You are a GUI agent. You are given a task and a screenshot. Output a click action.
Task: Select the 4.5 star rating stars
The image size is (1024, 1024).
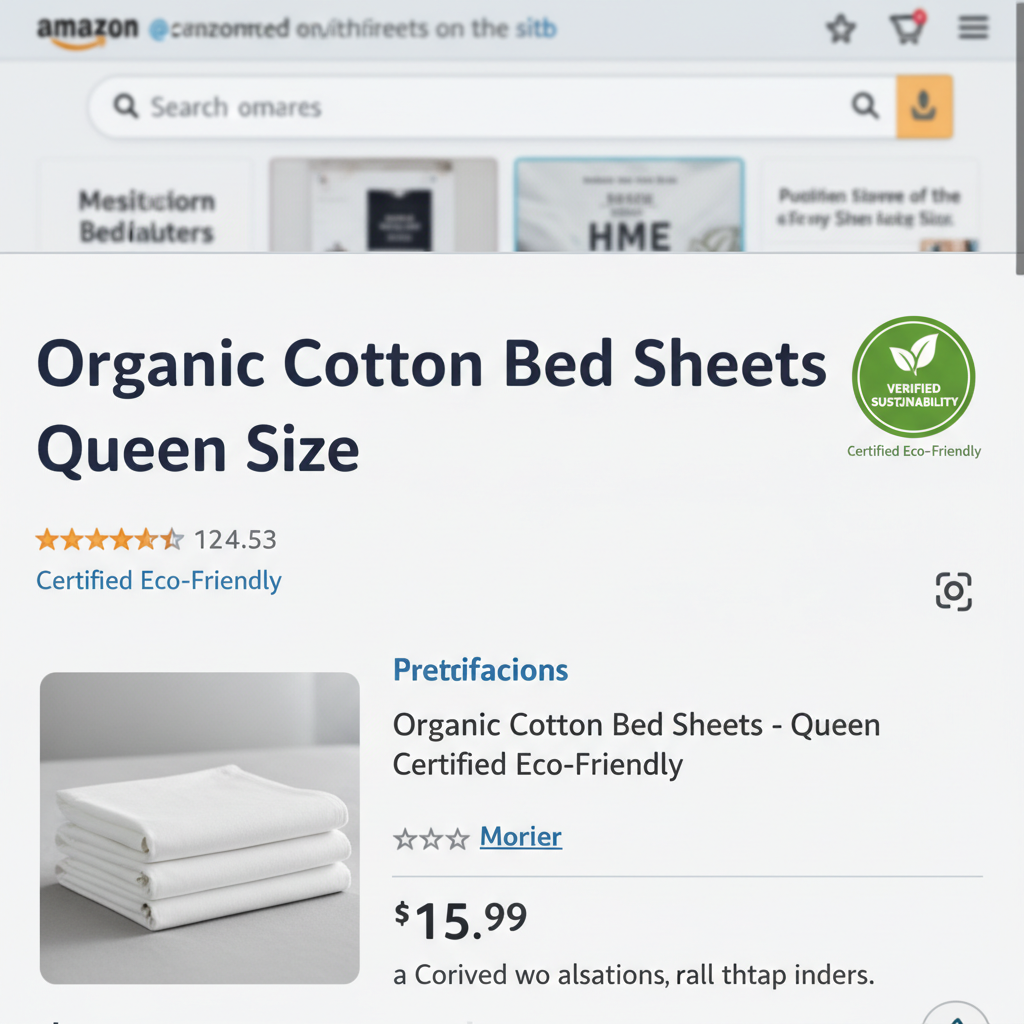pyautogui.click(x=109, y=539)
